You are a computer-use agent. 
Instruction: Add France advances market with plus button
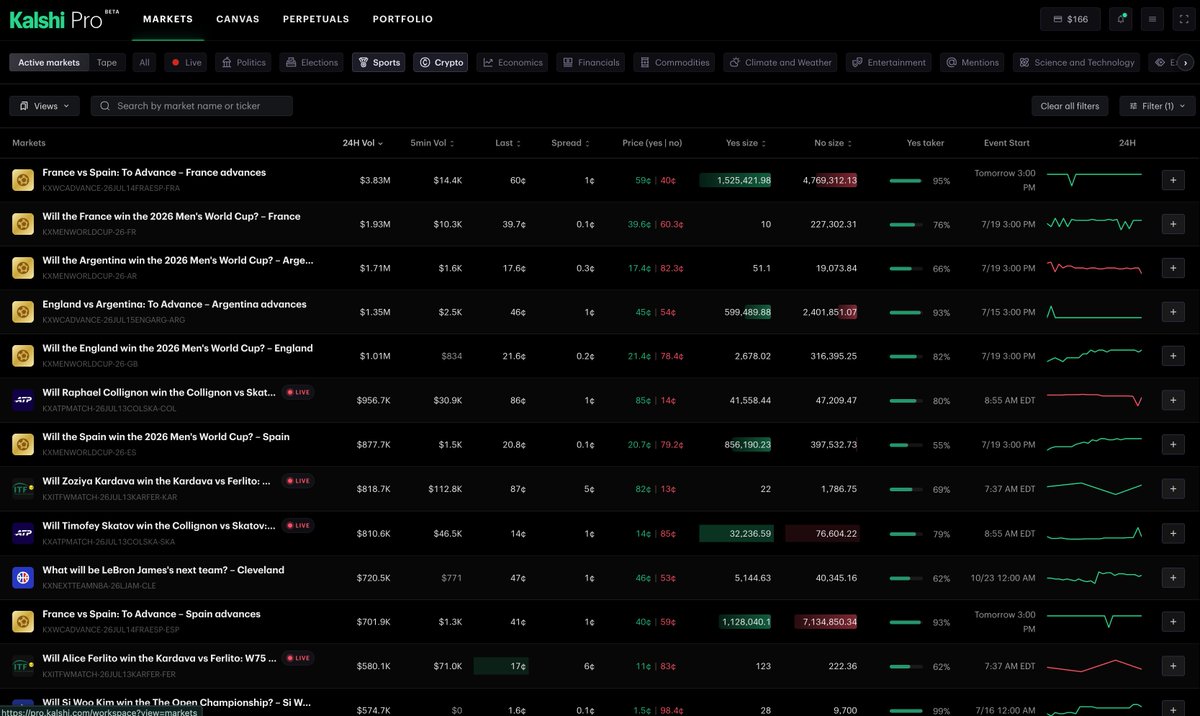point(1172,180)
